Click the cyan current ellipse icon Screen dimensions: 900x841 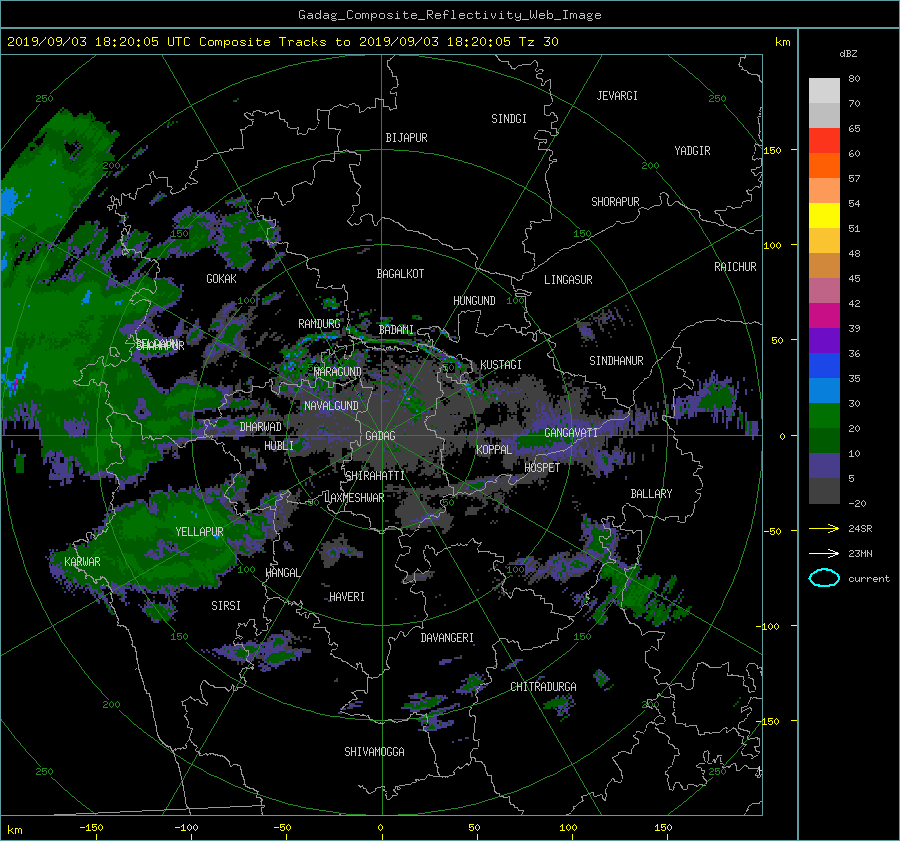pos(824,578)
